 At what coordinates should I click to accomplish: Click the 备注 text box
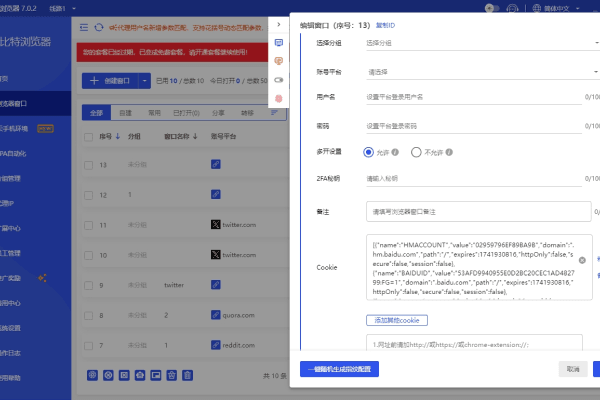click(x=478, y=212)
